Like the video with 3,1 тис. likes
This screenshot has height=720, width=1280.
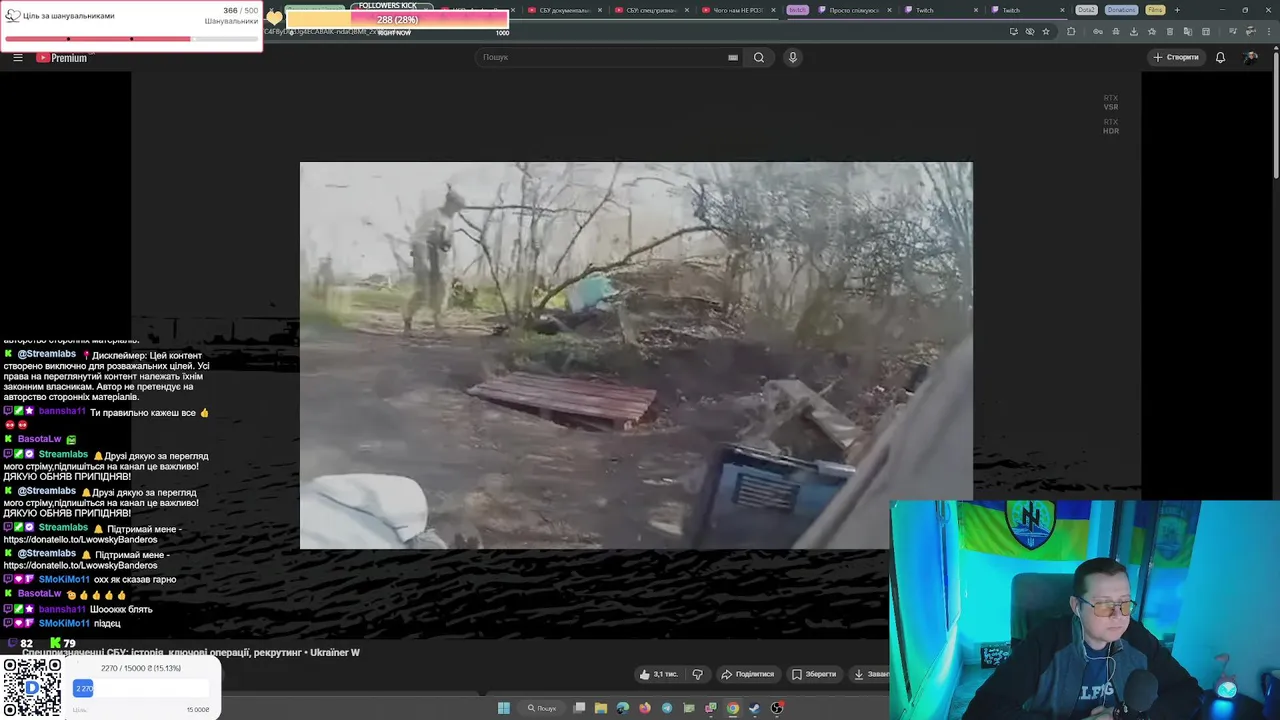(658, 674)
